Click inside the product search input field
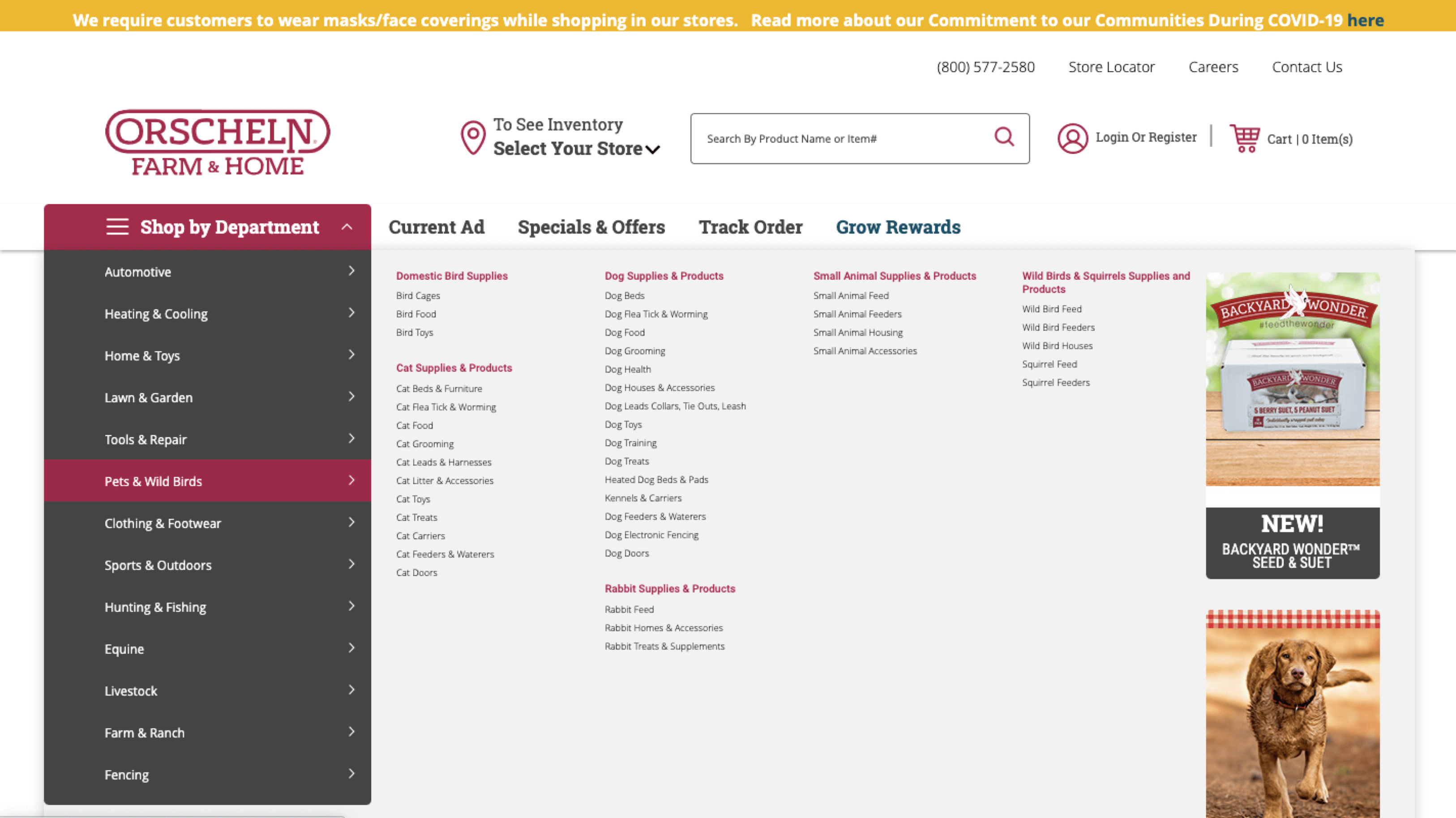 (820, 138)
